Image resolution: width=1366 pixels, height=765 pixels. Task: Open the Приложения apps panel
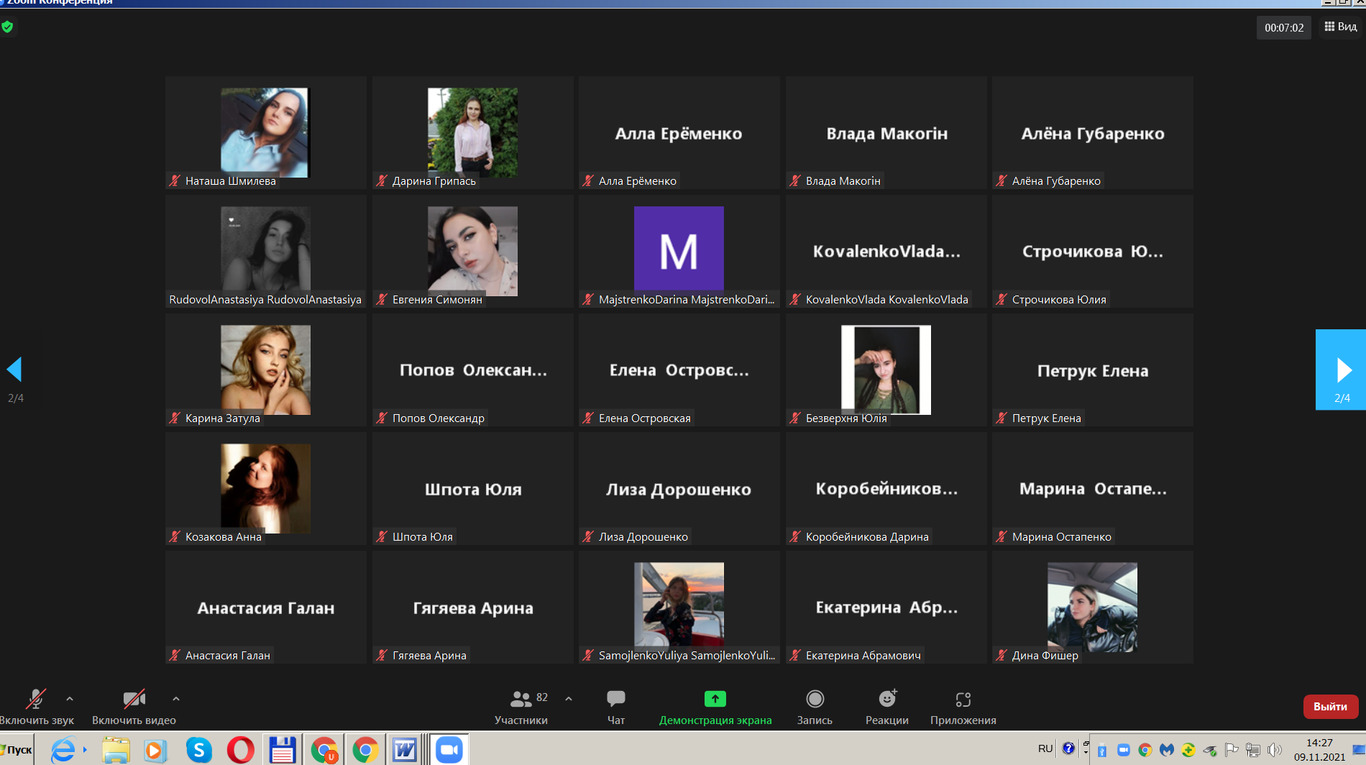pyautogui.click(x=963, y=706)
